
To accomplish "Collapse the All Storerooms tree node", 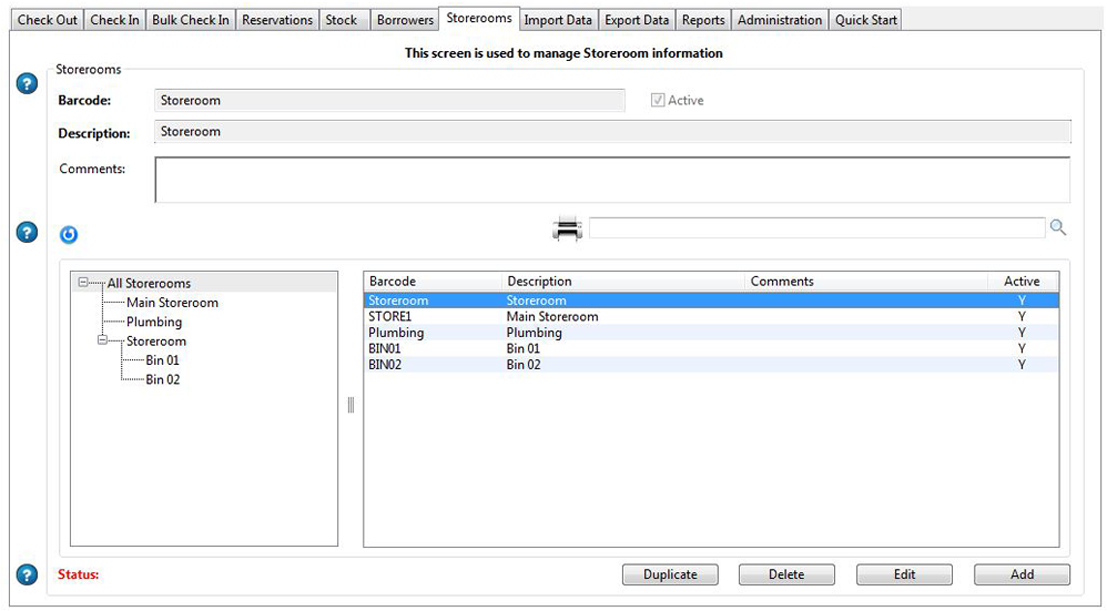I will (x=83, y=283).
